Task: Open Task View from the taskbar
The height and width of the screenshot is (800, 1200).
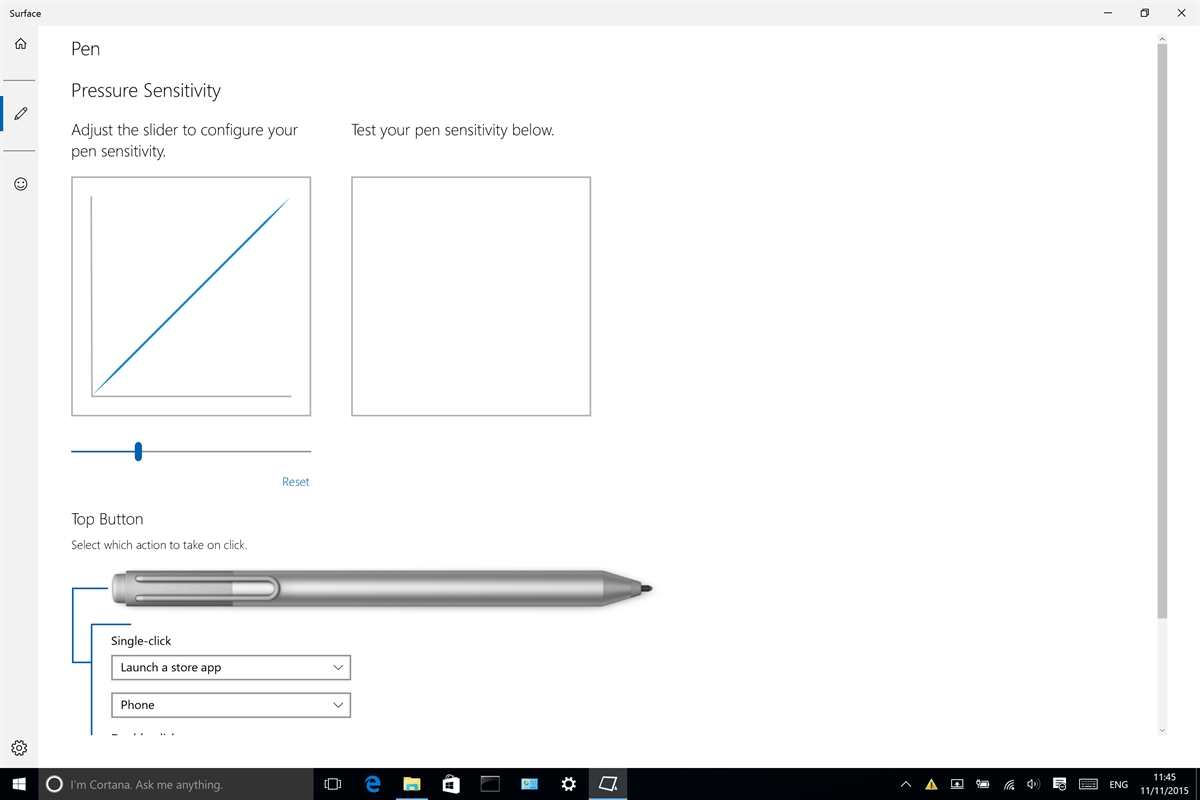Action: 332,784
